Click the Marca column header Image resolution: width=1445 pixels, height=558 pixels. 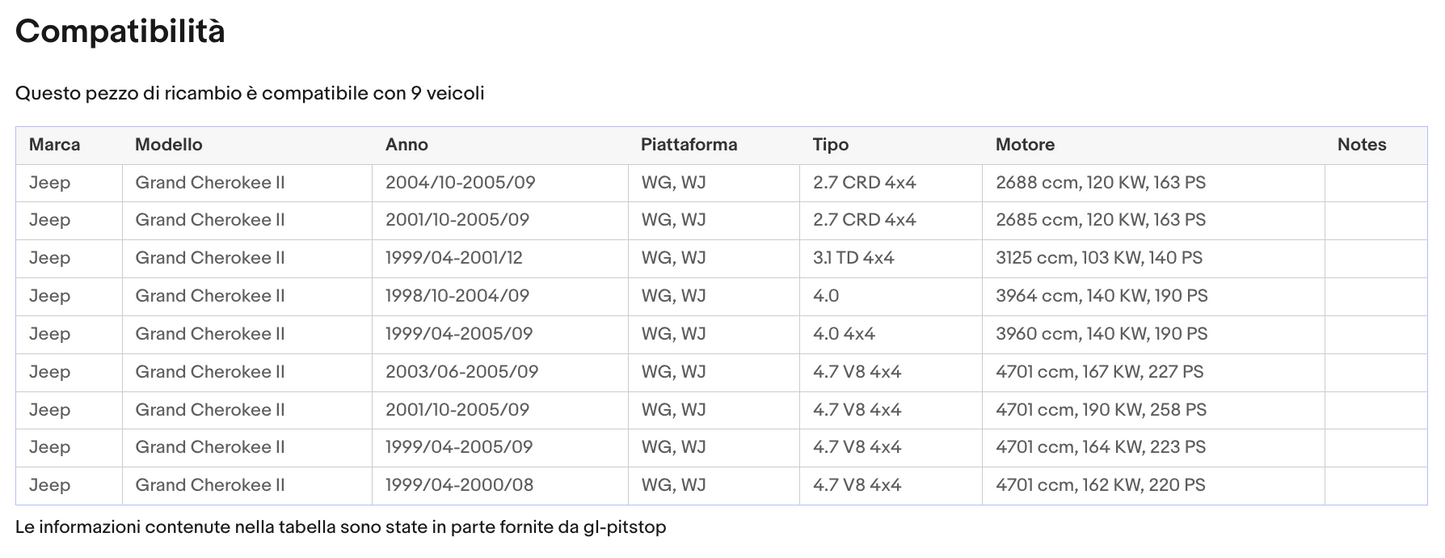pos(54,145)
